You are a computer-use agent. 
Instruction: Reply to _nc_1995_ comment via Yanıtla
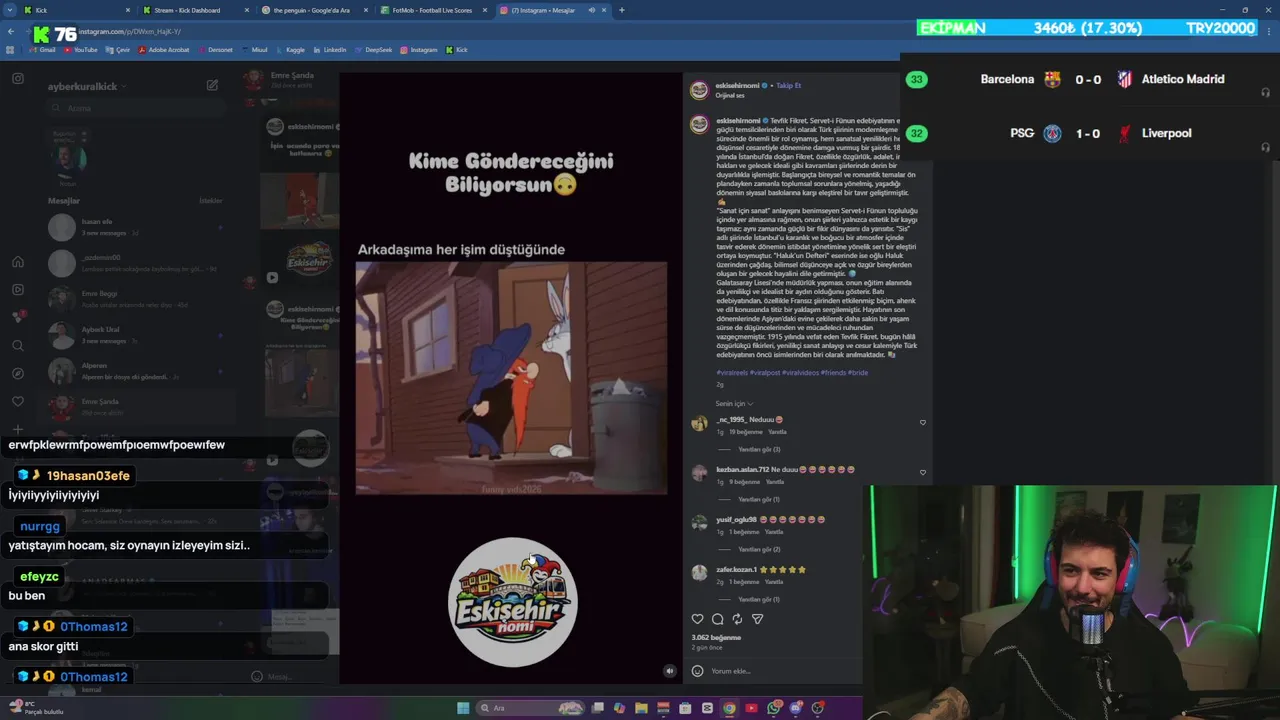point(777,432)
